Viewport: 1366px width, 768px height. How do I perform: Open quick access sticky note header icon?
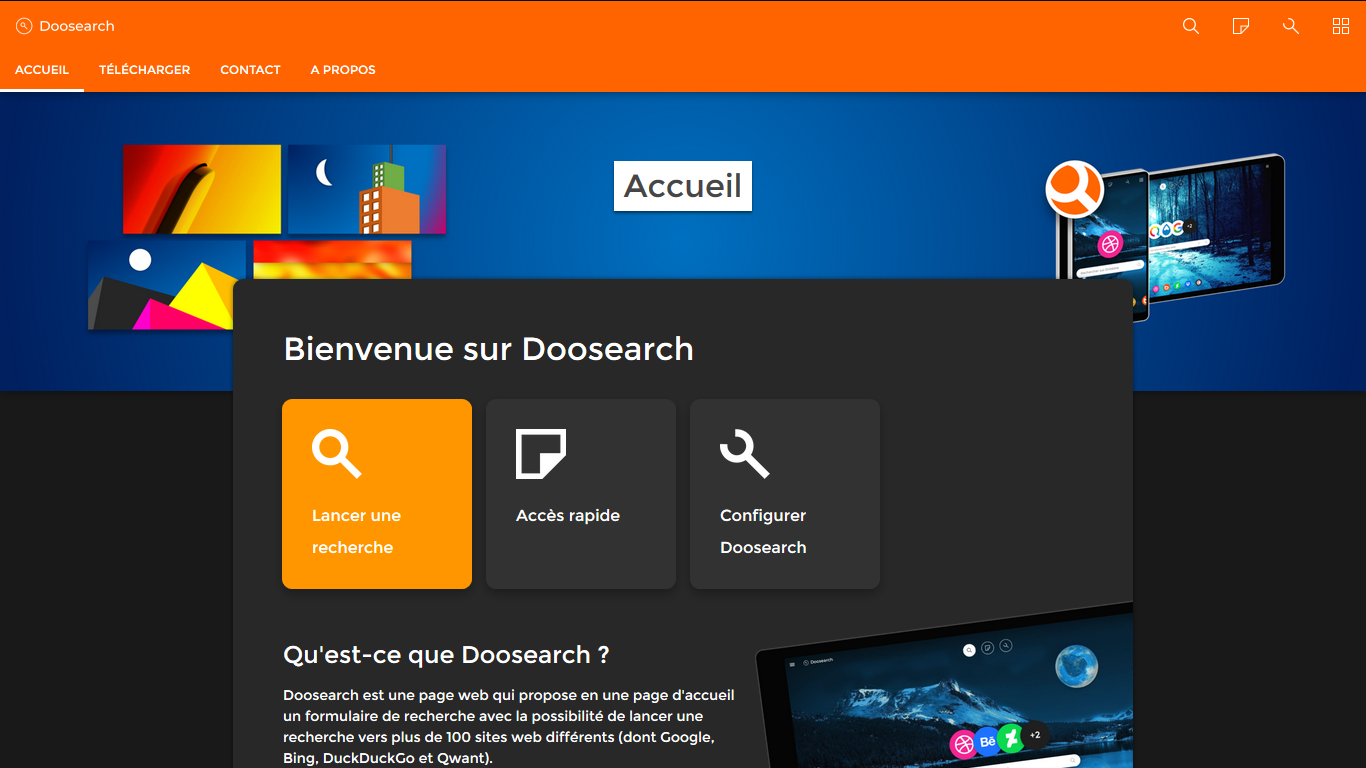(x=1240, y=26)
